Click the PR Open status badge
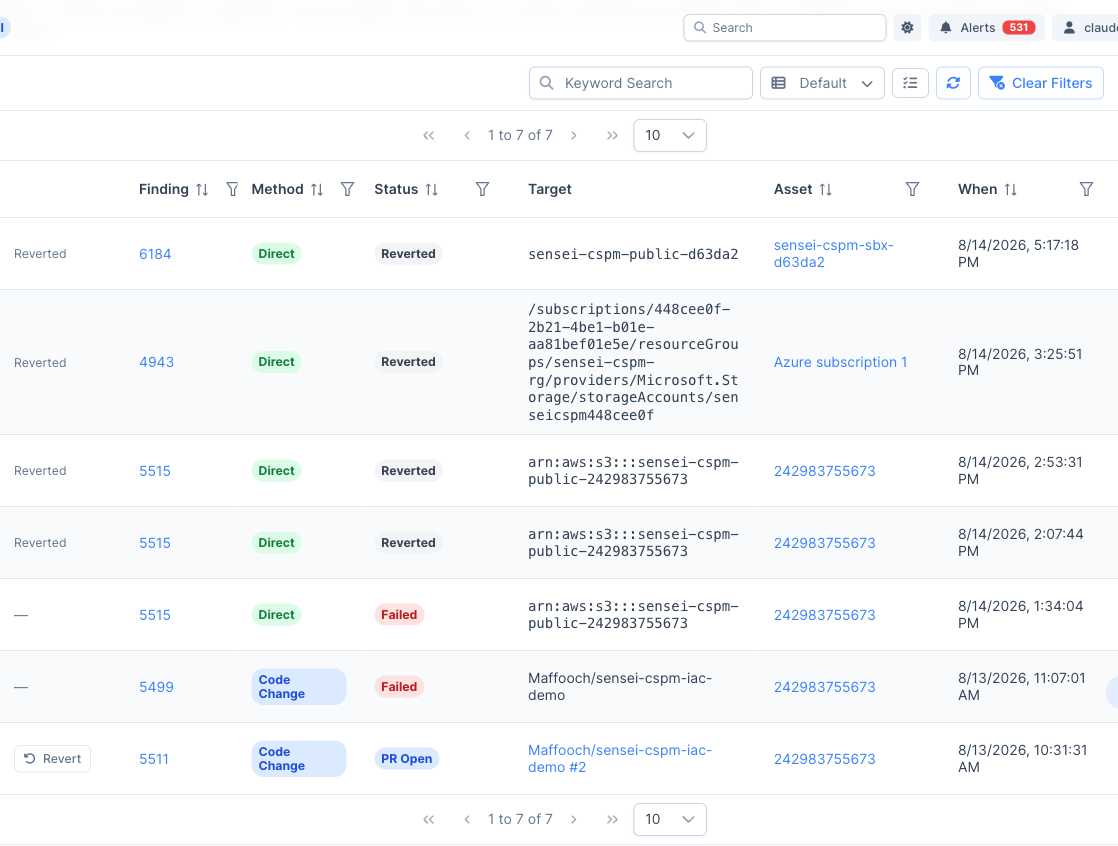This screenshot has height=846, width=1118. click(406, 759)
